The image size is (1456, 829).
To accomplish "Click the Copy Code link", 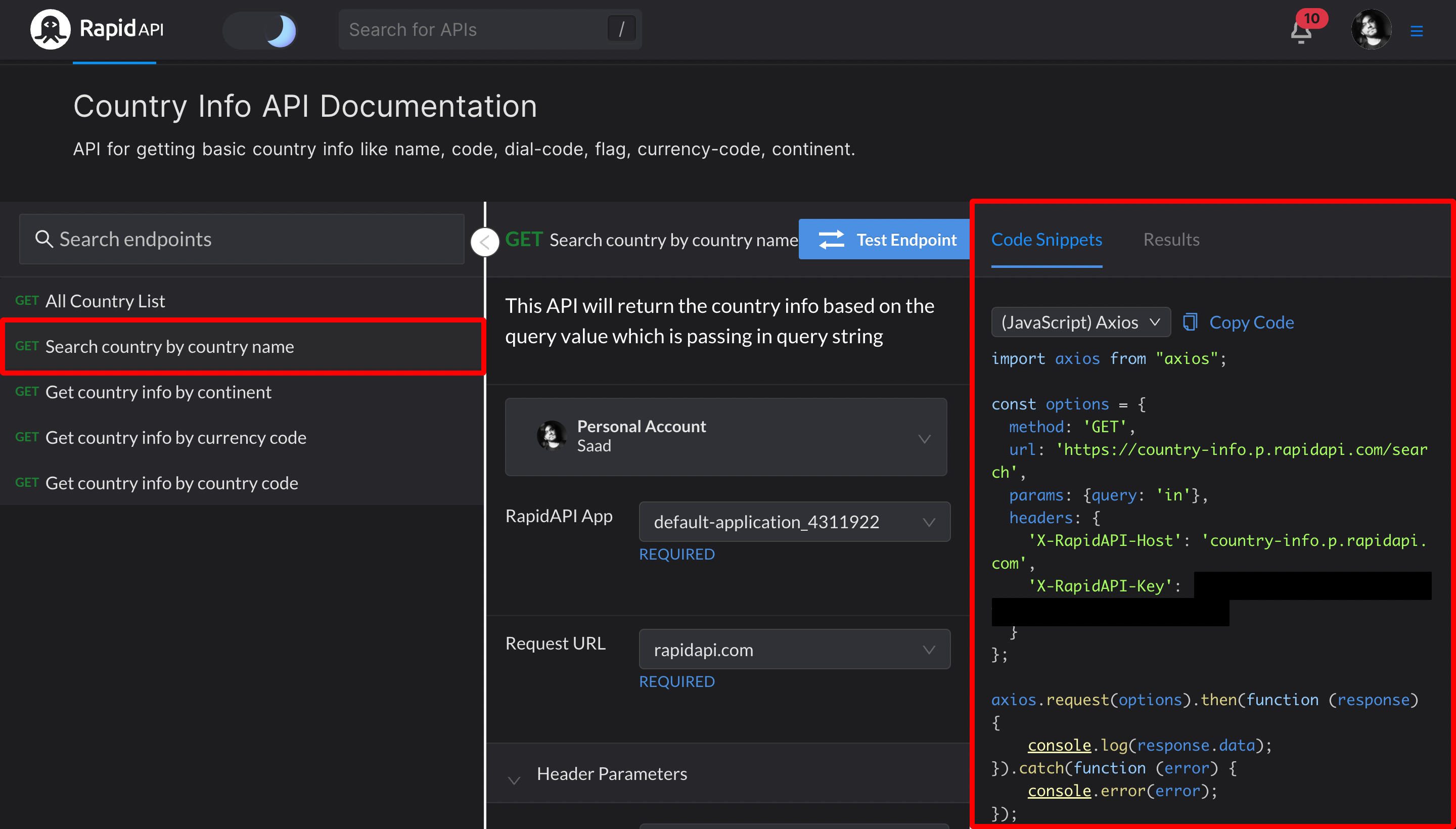I will pos(1251,323).
